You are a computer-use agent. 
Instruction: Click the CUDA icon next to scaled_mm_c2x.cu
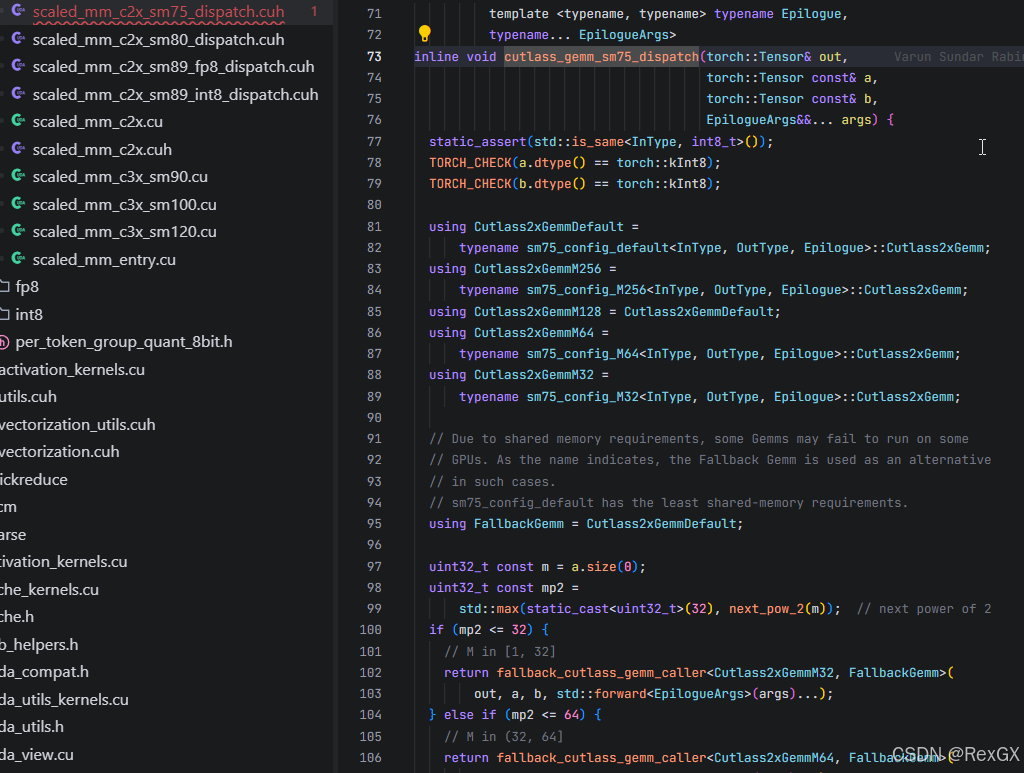(19, 121)
